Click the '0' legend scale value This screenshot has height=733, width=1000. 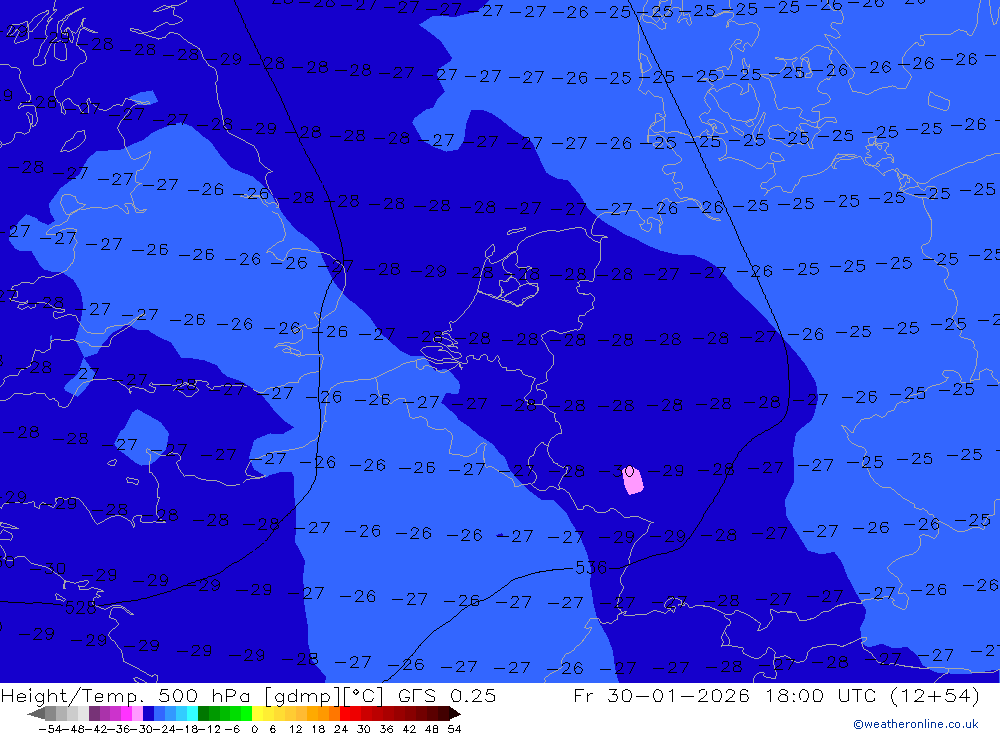254,729
